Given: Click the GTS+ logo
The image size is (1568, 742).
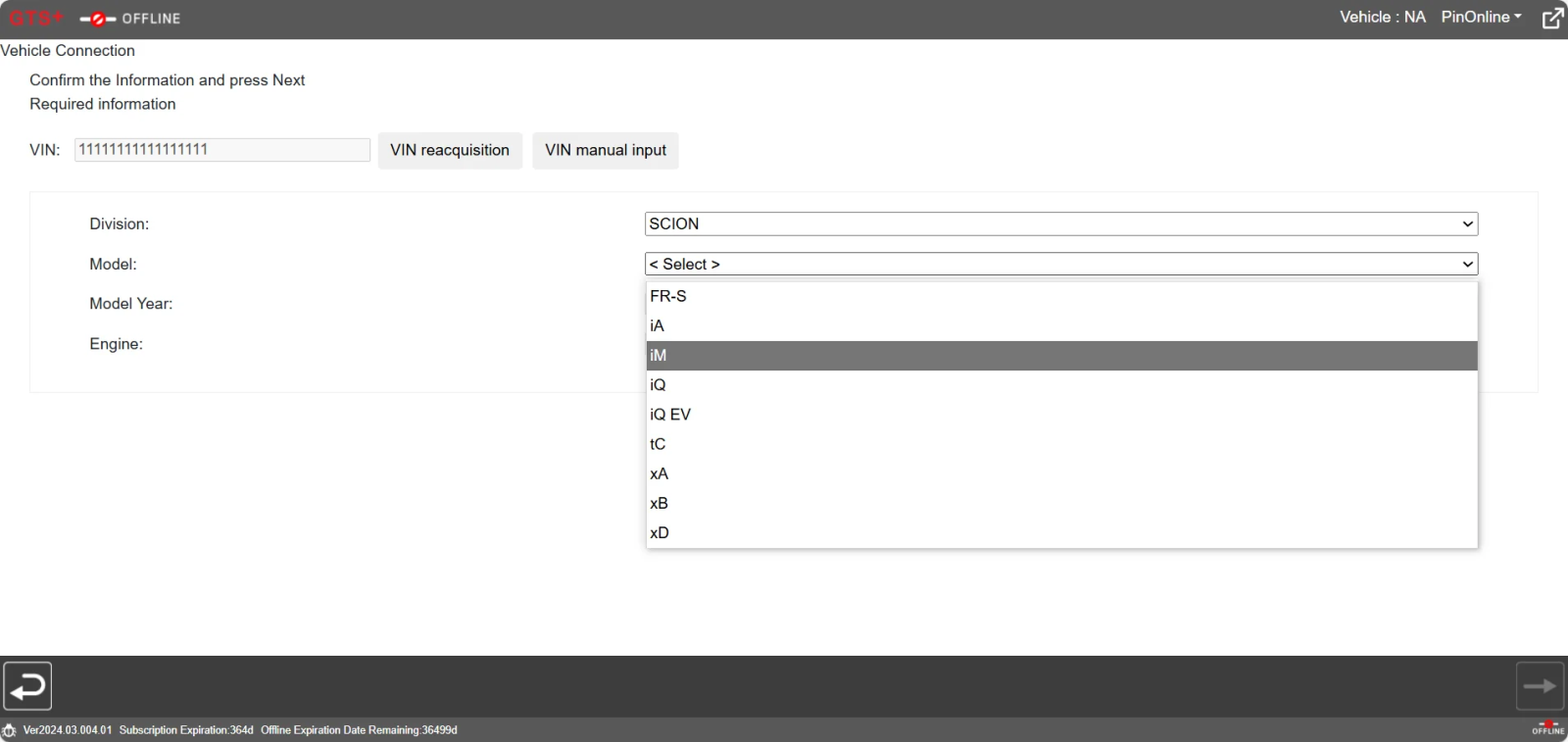Looking at the screenshot, I should (x=35, y=19).
